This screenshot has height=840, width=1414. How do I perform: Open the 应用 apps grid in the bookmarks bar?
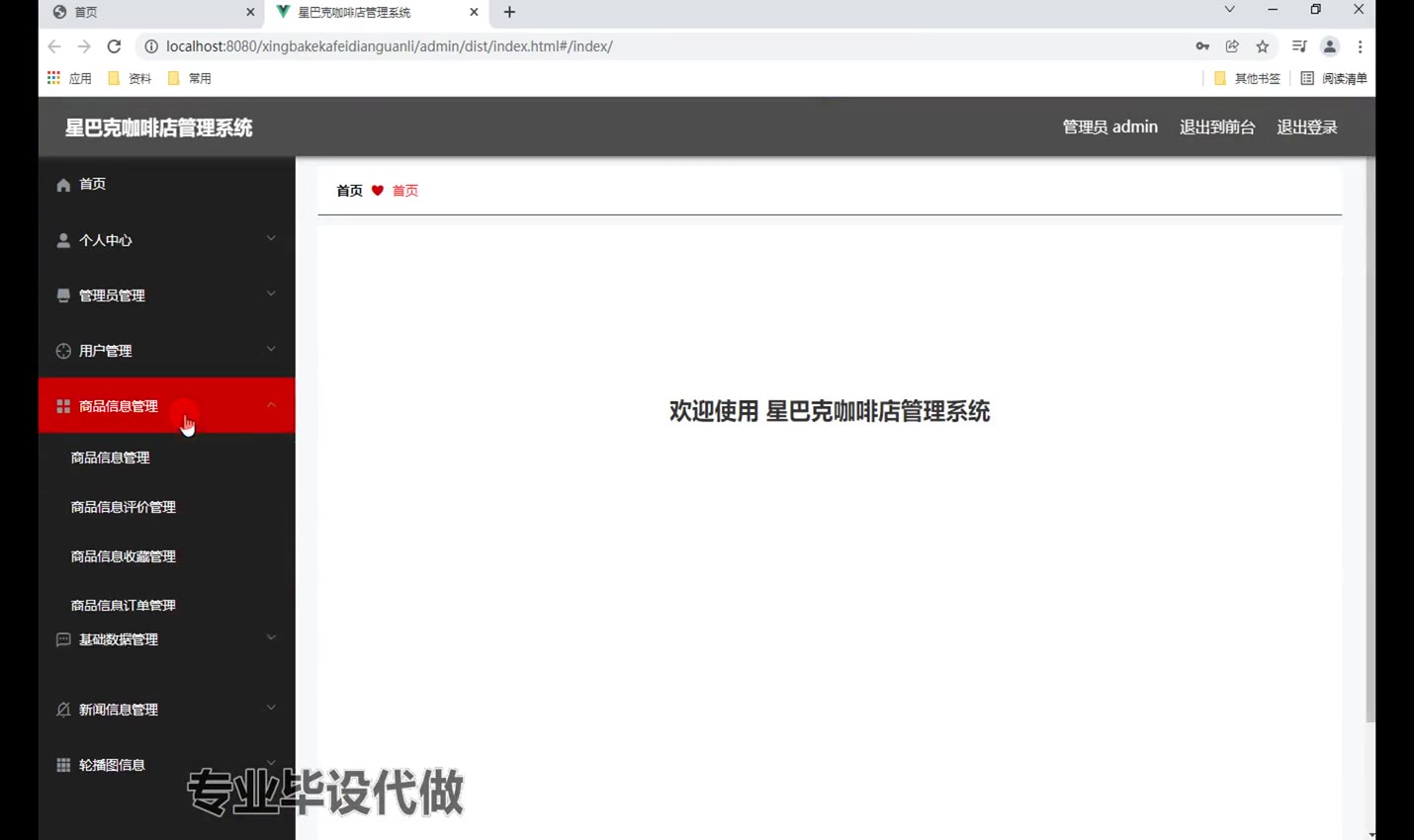(69, 78)
